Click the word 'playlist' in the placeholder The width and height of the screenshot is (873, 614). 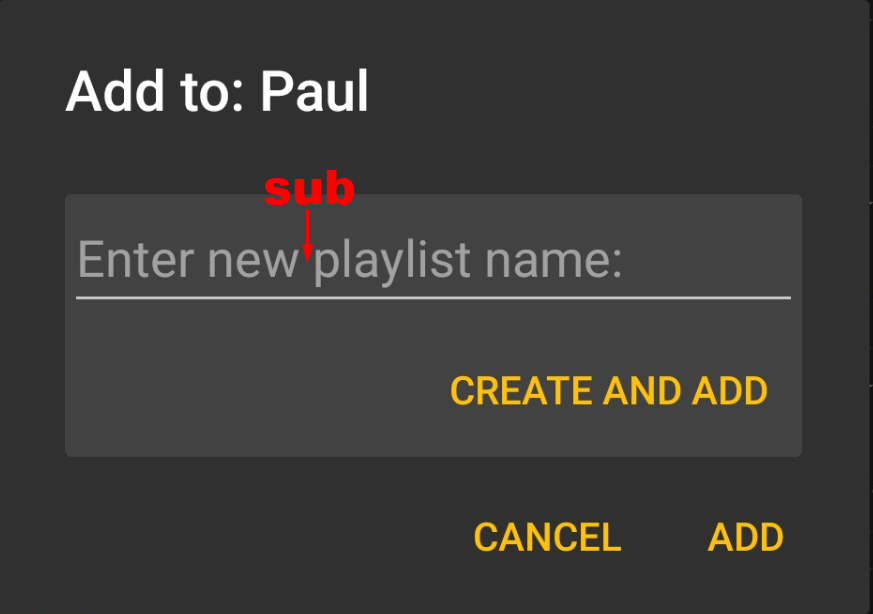pos(392,261)
